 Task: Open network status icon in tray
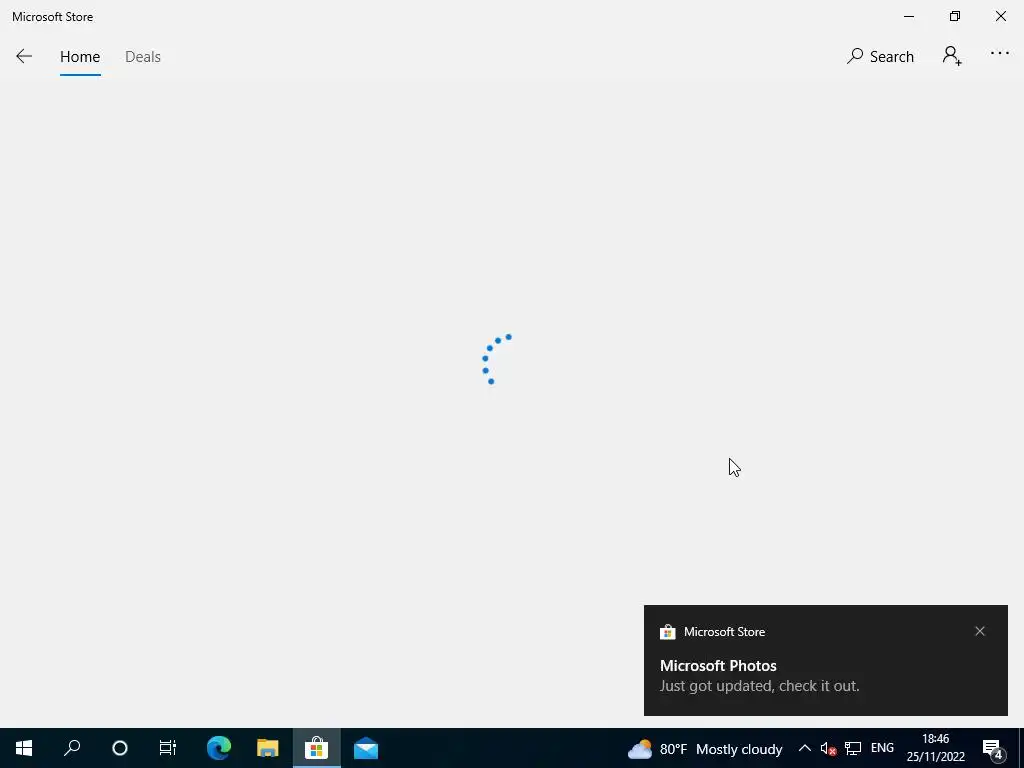[853, 748]
